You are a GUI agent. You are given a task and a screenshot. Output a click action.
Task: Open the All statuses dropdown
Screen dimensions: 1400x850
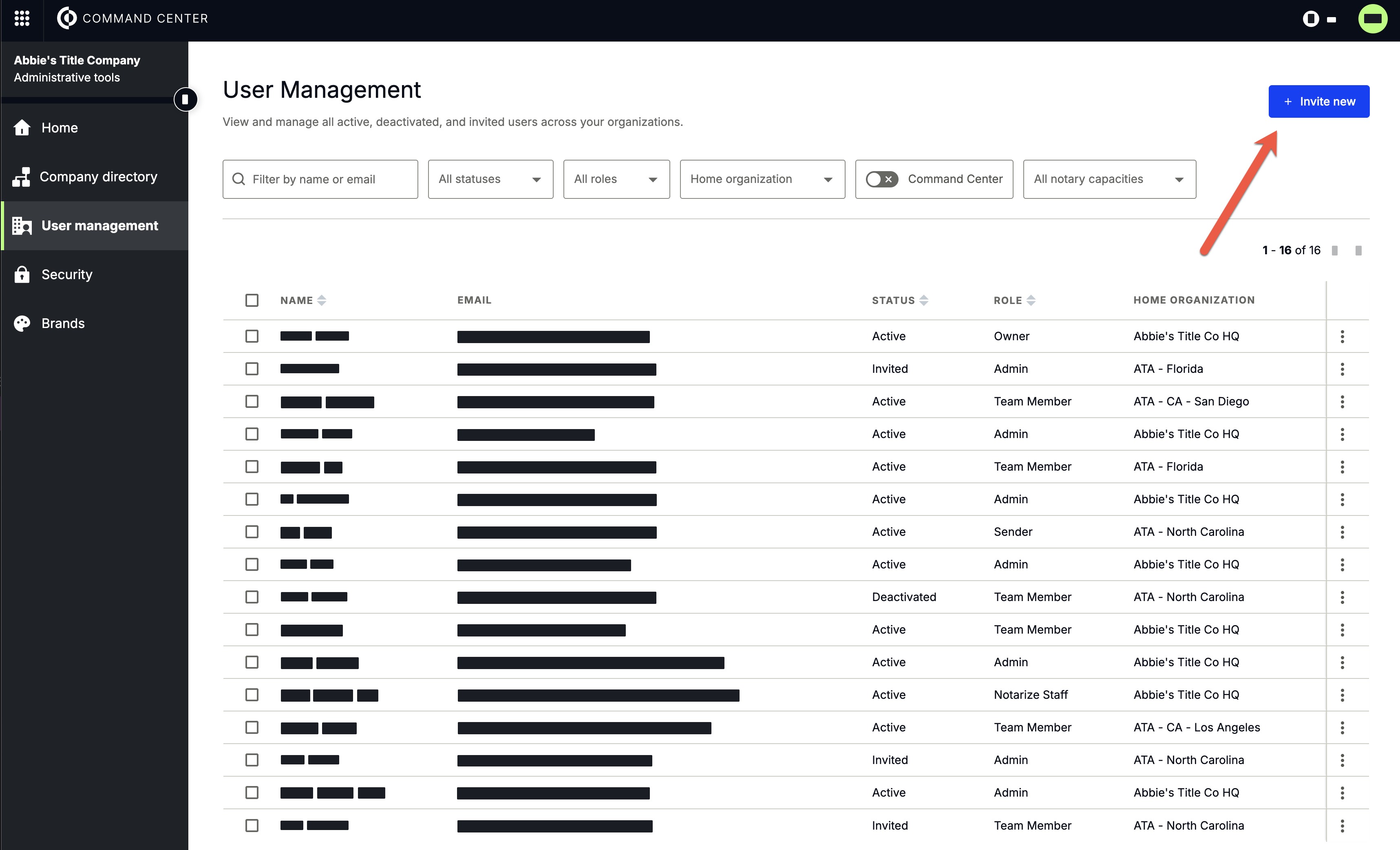(x=490, y=179)
